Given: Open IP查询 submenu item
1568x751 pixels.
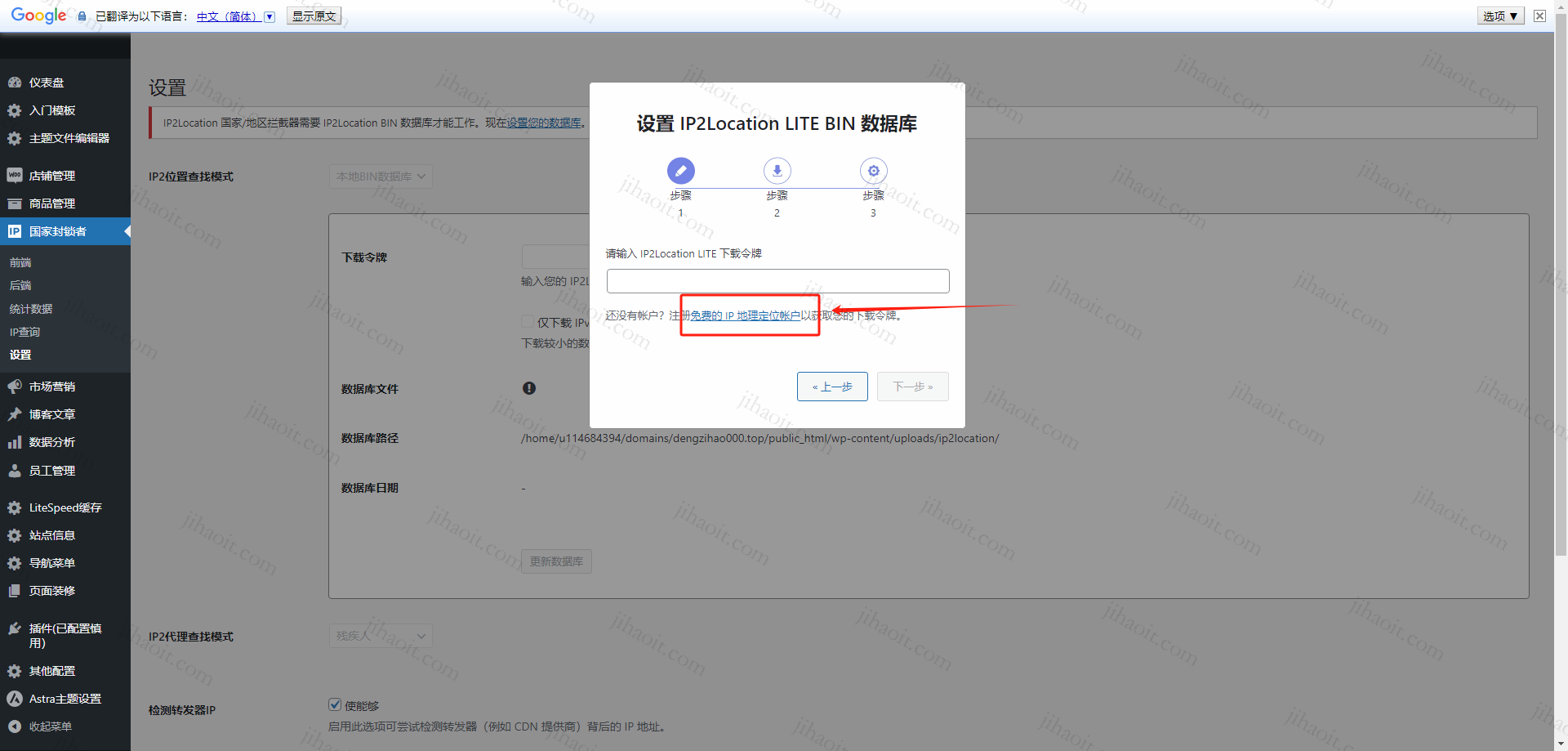Looking at the screenshot, I should [x=24, y=332].
